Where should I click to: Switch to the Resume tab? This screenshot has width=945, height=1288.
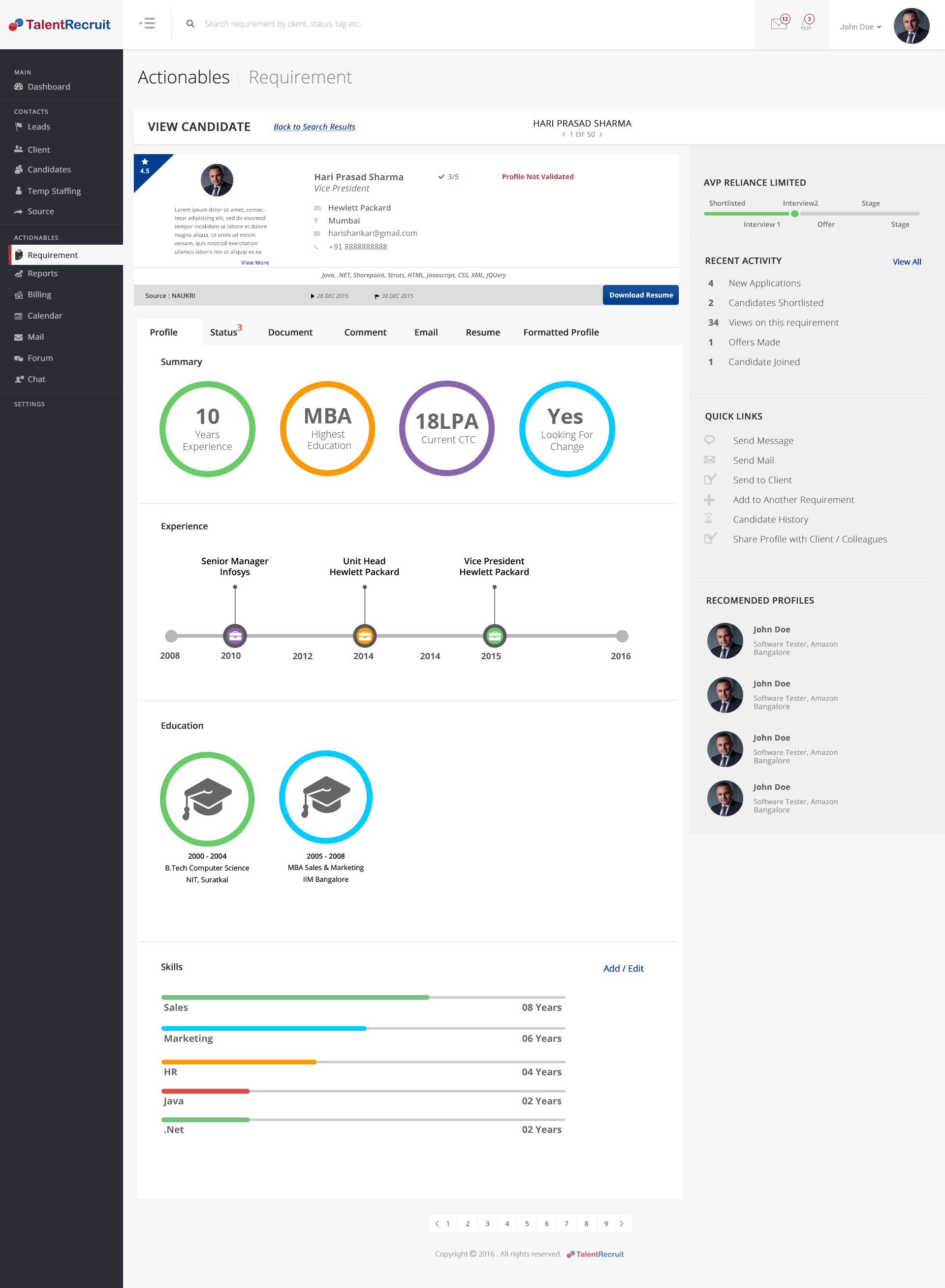(x=482, y=332)
